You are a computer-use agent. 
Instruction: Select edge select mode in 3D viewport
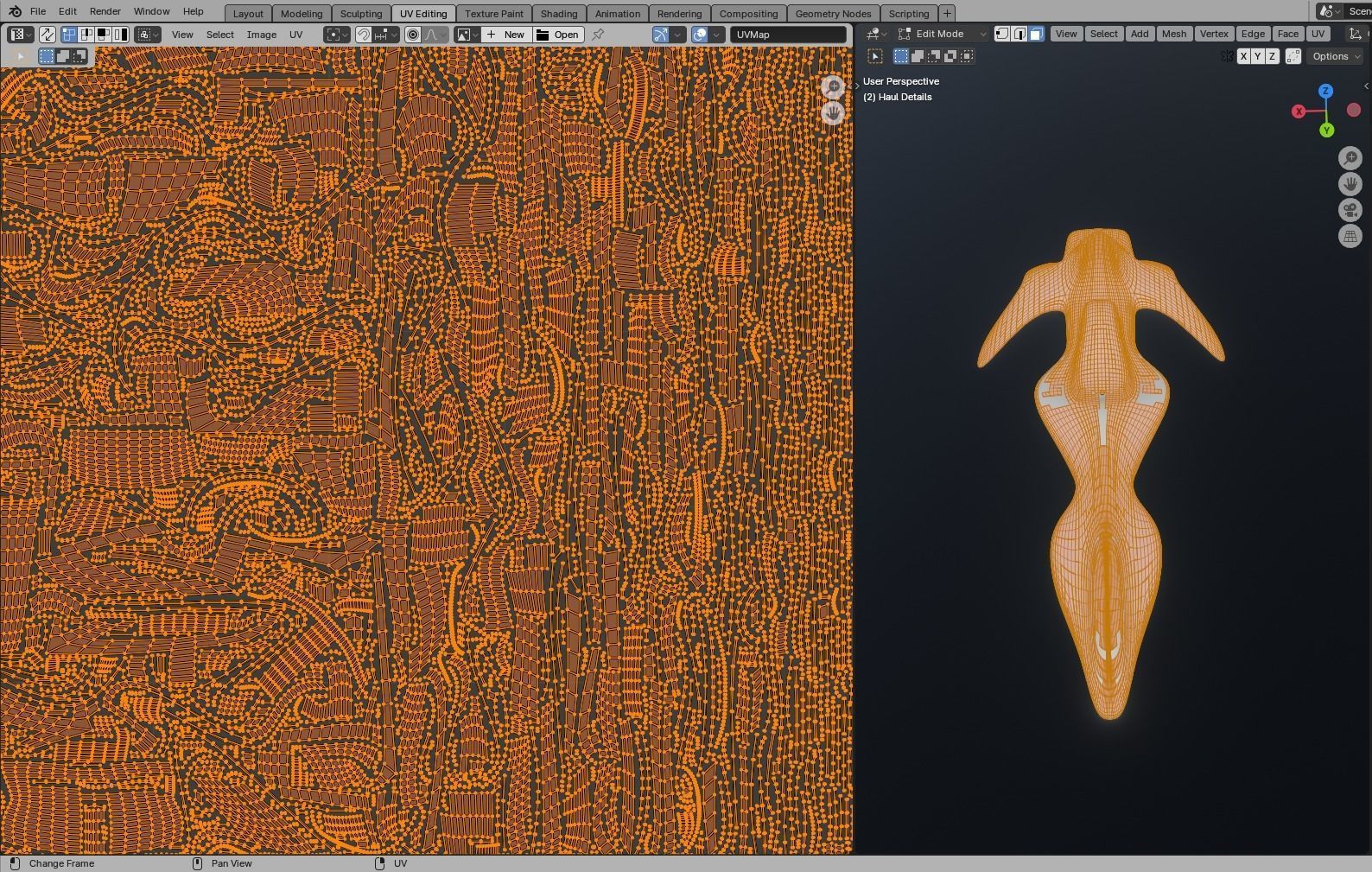(1019, 34)
